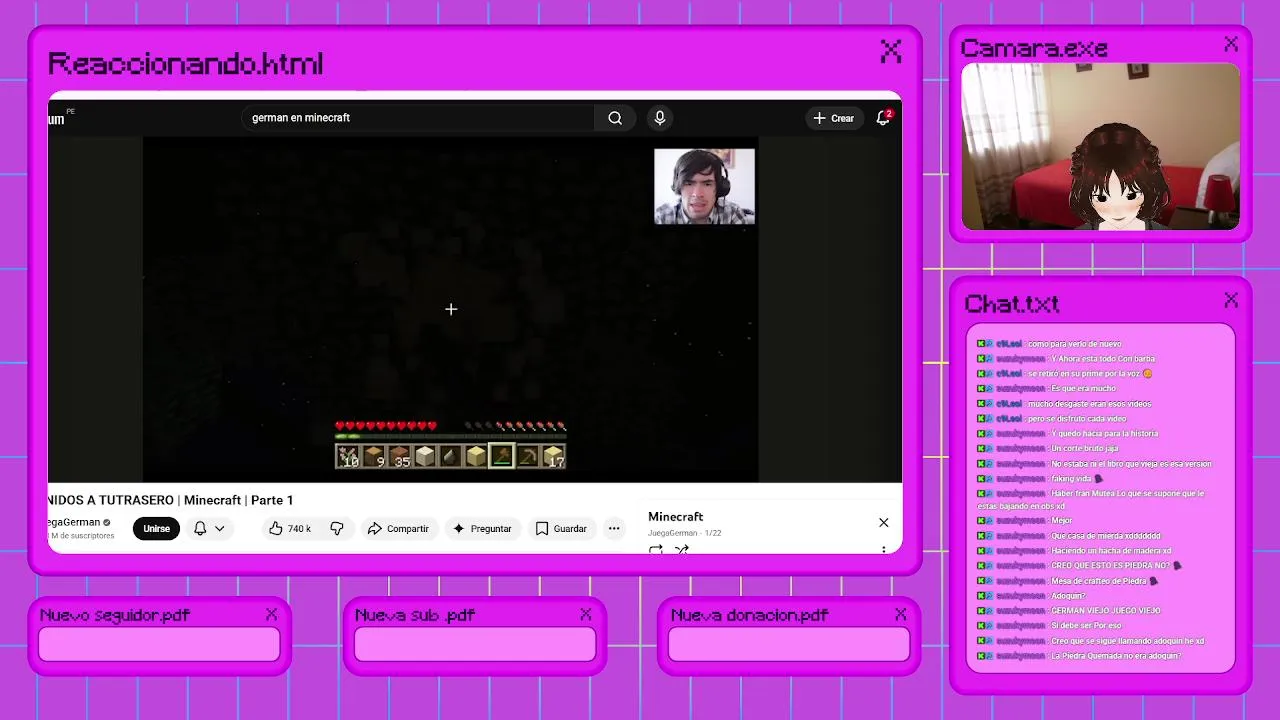Click chat message 'Un corte bruto jaja'
The height and width of the screenshot is (720, 1280).
1084,449
